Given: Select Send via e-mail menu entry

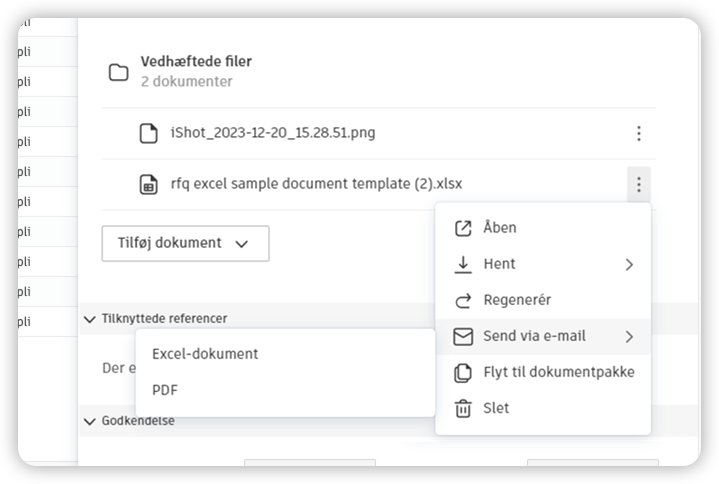Looking at the screenshot, I should point(534,336).
